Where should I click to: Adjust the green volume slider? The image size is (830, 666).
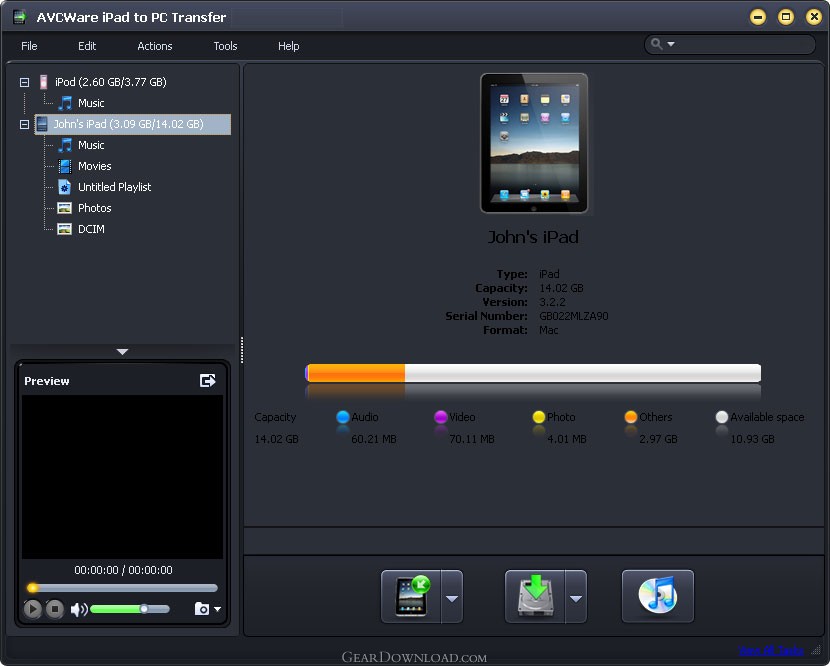[130, 609]
